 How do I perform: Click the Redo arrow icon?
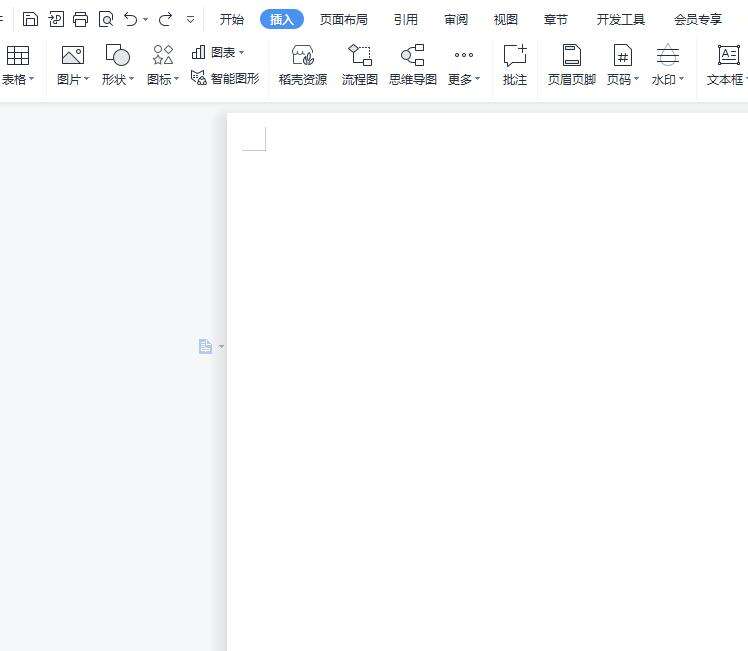pyautogui.click(x=166, y=20)
